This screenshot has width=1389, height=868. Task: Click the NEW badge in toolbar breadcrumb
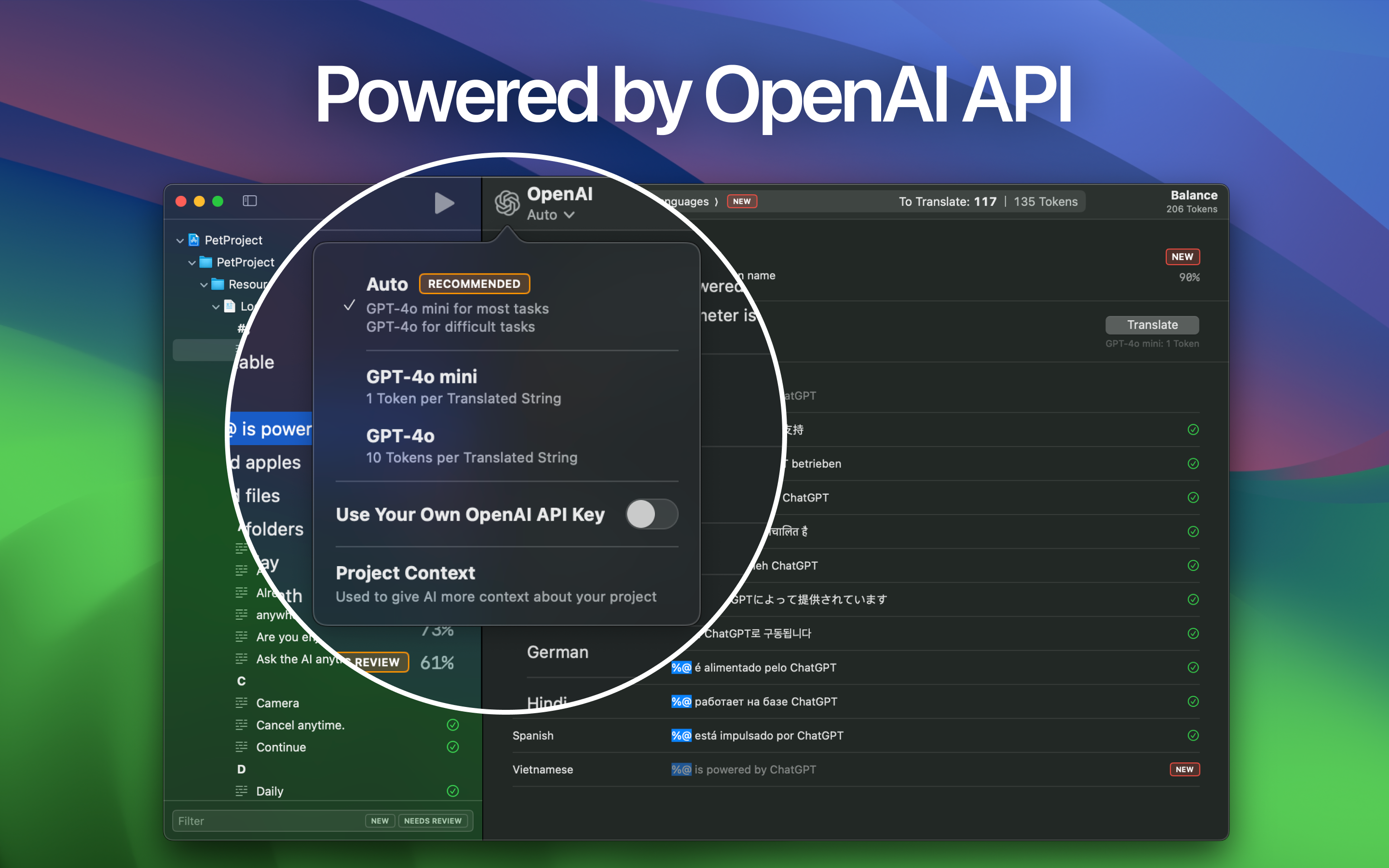tap(742, 202)
